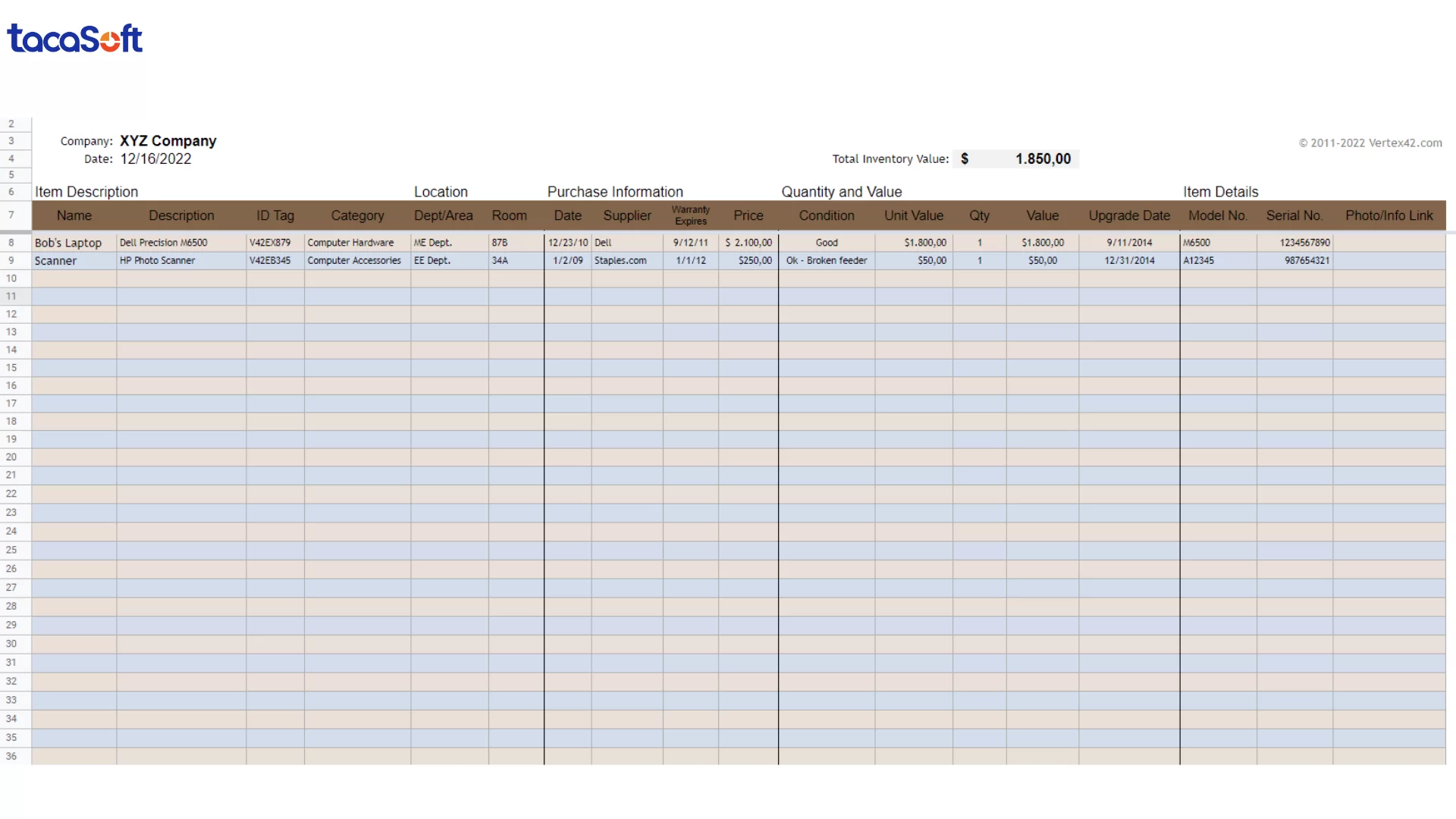This screenshot has width=1456, height=819.
Task: Click the Scanner name cell
Action: coord(55,260)
